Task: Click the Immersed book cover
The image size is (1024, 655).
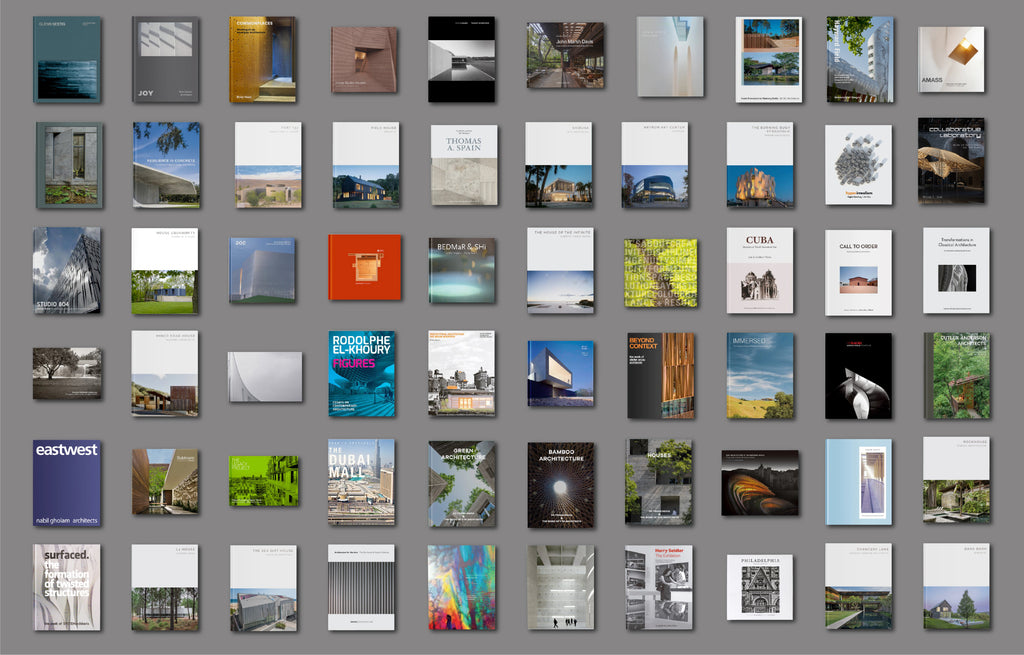Action: point(760,376)
